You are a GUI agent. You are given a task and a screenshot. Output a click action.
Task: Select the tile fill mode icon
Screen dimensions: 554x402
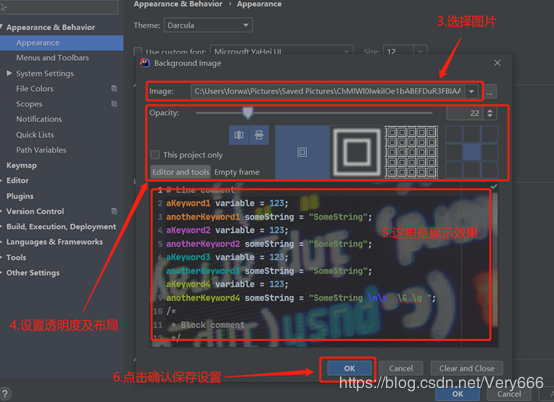[412, 152]
